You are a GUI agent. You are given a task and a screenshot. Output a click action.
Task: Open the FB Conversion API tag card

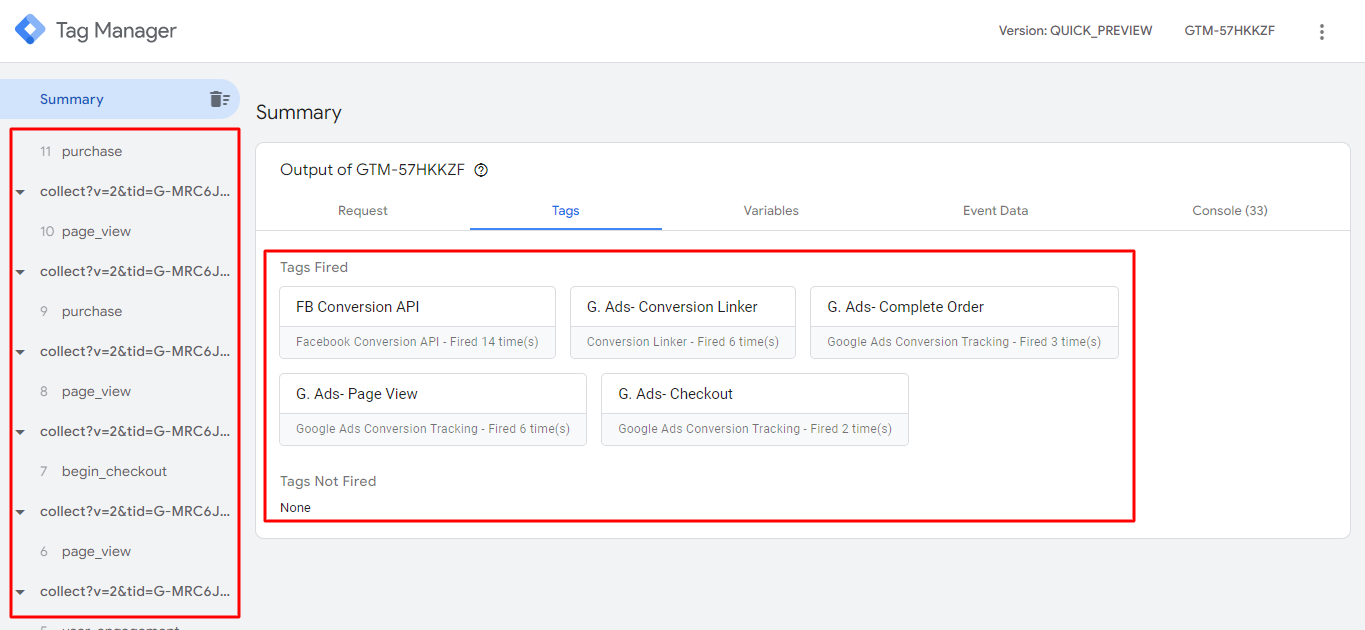417,322
